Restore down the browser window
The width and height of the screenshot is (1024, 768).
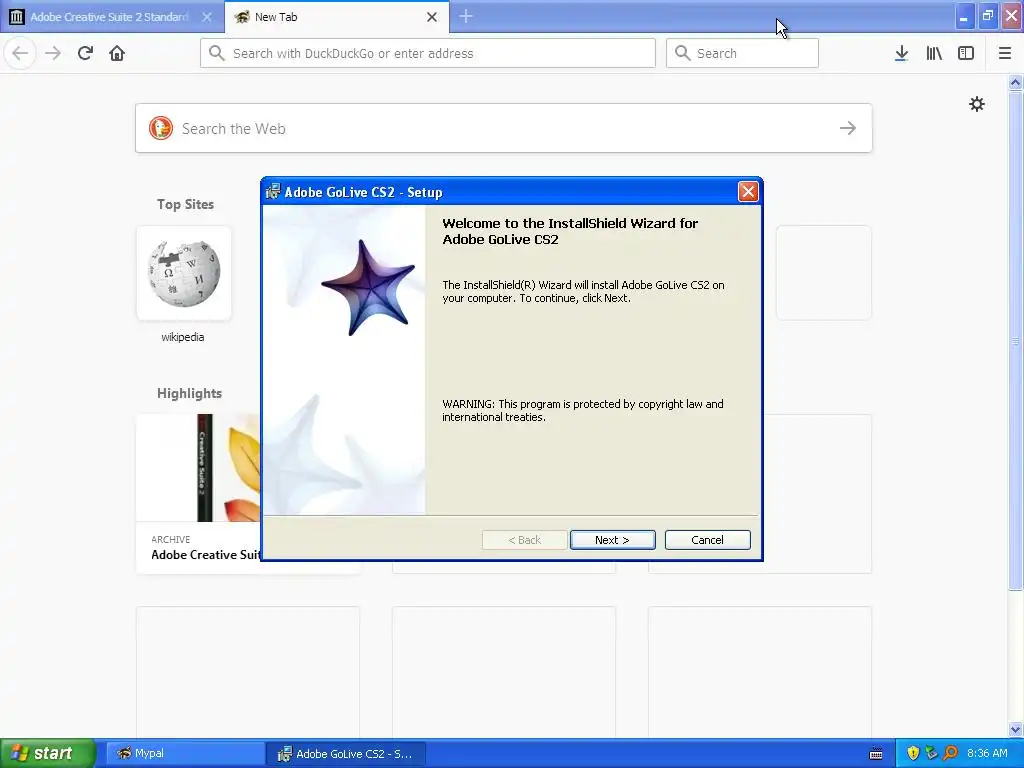[987, 16]
